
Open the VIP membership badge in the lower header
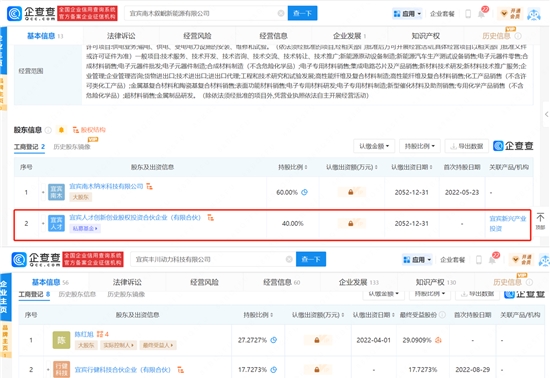[521, 260]
